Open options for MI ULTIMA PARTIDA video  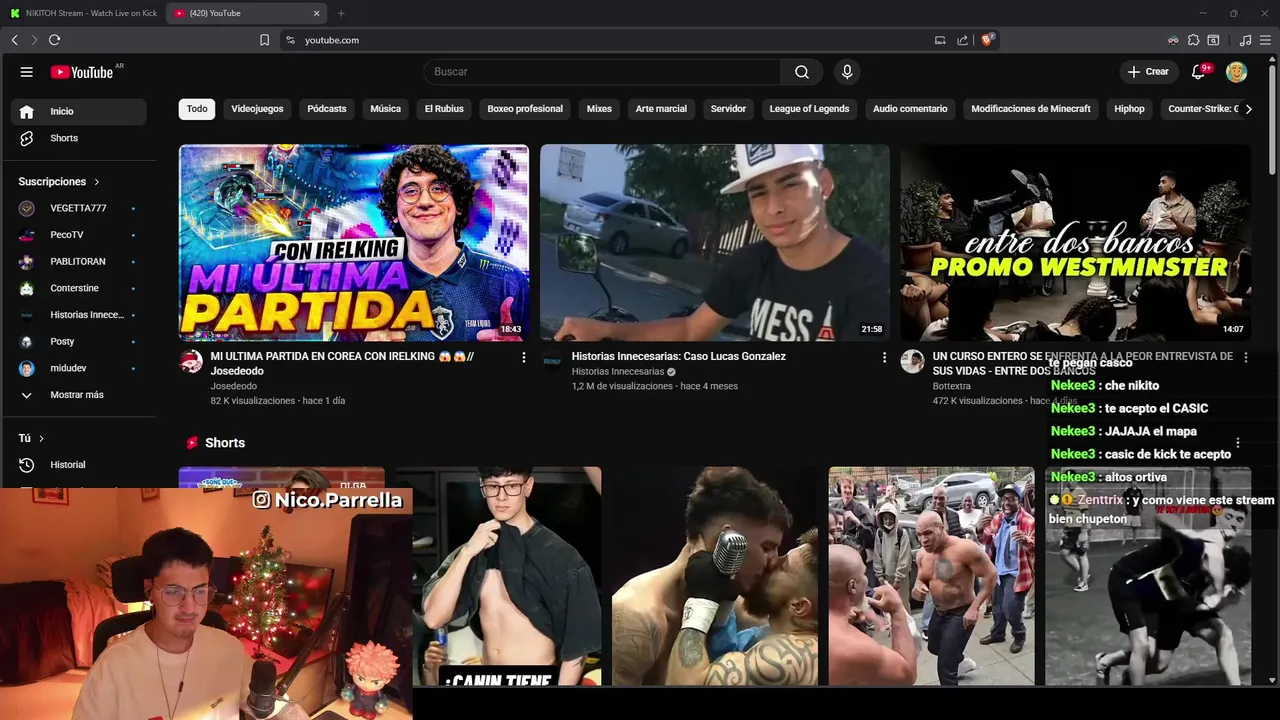[524, 357]
